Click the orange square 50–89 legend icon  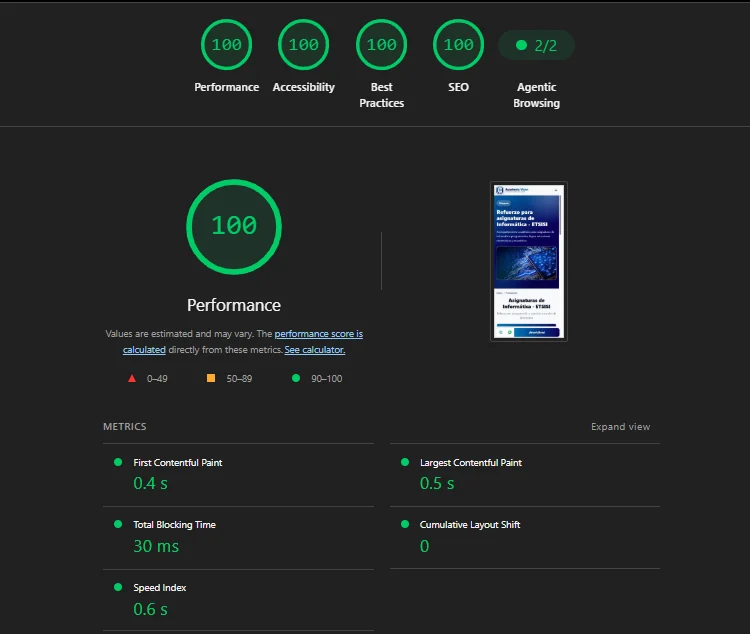coord(210,378)
